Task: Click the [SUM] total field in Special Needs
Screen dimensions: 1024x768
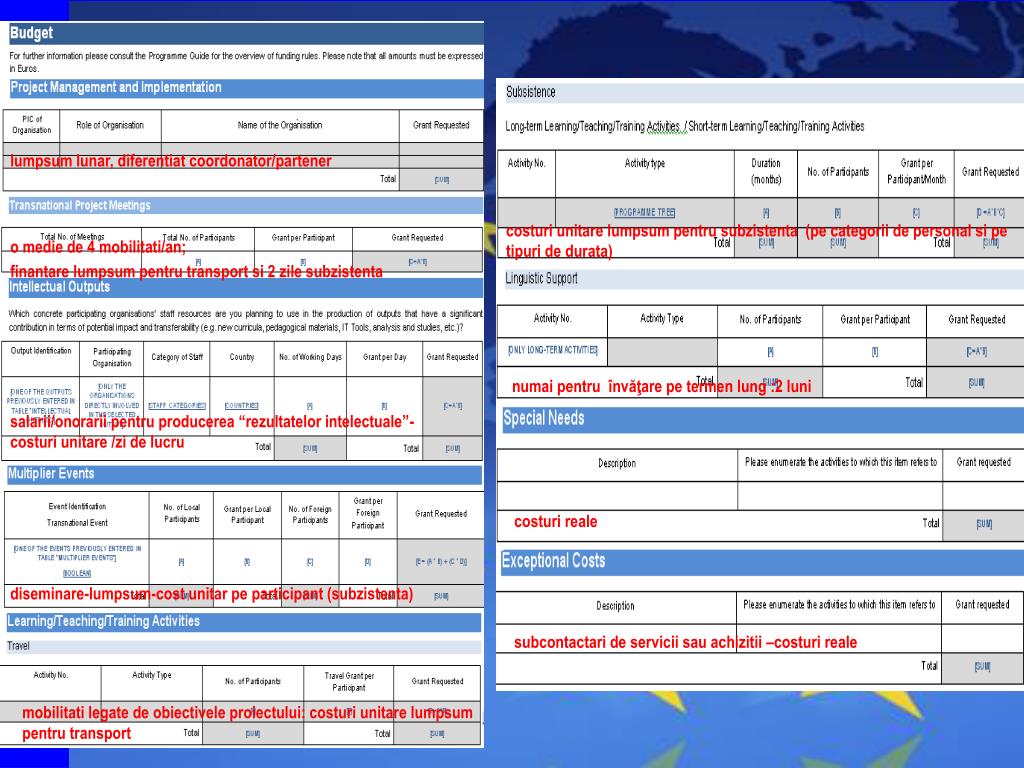Action: [x=984, y=524]
